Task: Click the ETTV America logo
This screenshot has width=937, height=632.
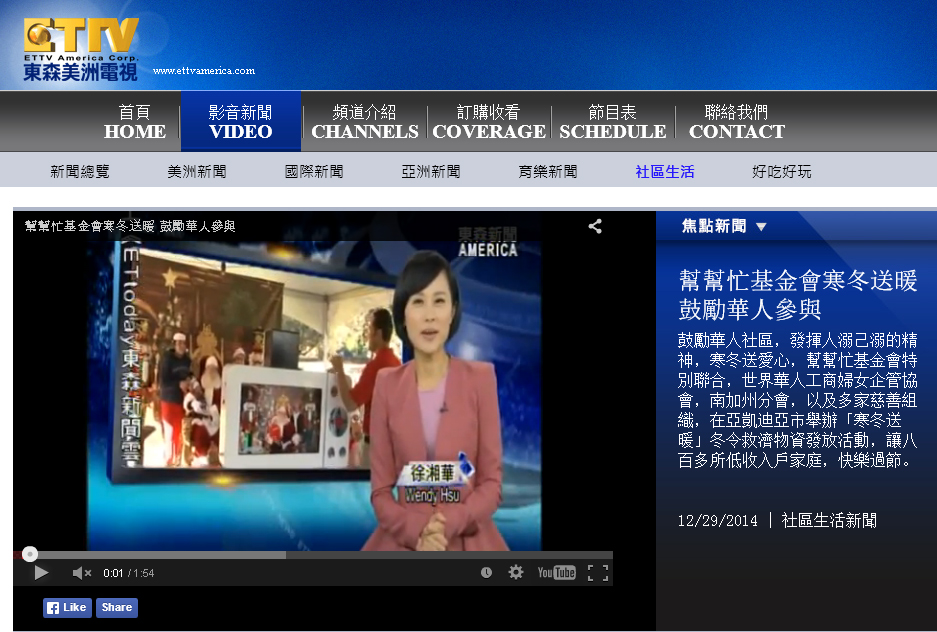Action: point(81,48)
